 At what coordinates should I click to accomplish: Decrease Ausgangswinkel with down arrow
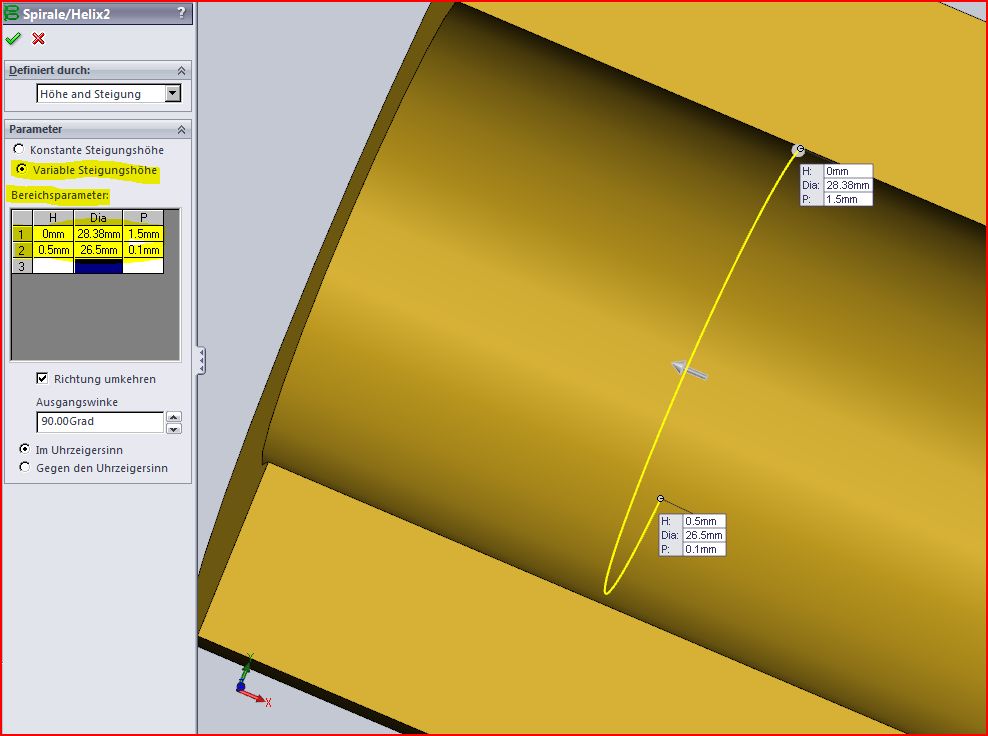point(174,429)
